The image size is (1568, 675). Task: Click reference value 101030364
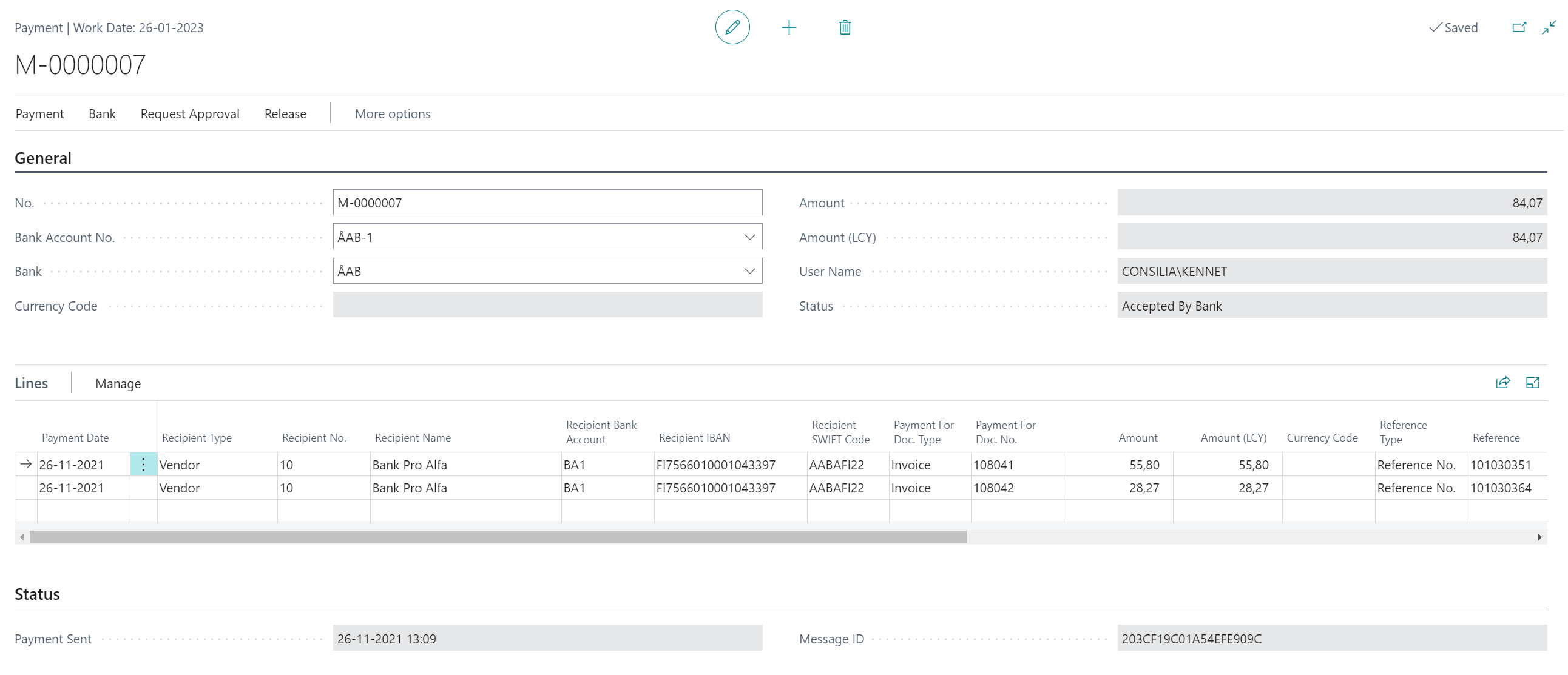(1501, 488)
